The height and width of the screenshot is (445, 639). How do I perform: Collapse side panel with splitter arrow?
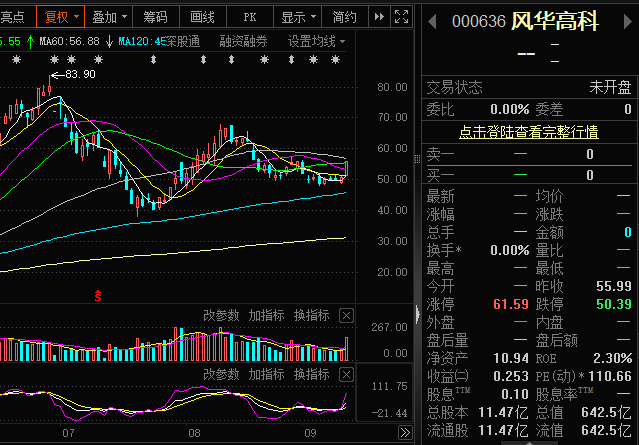(x=418, y=314)
